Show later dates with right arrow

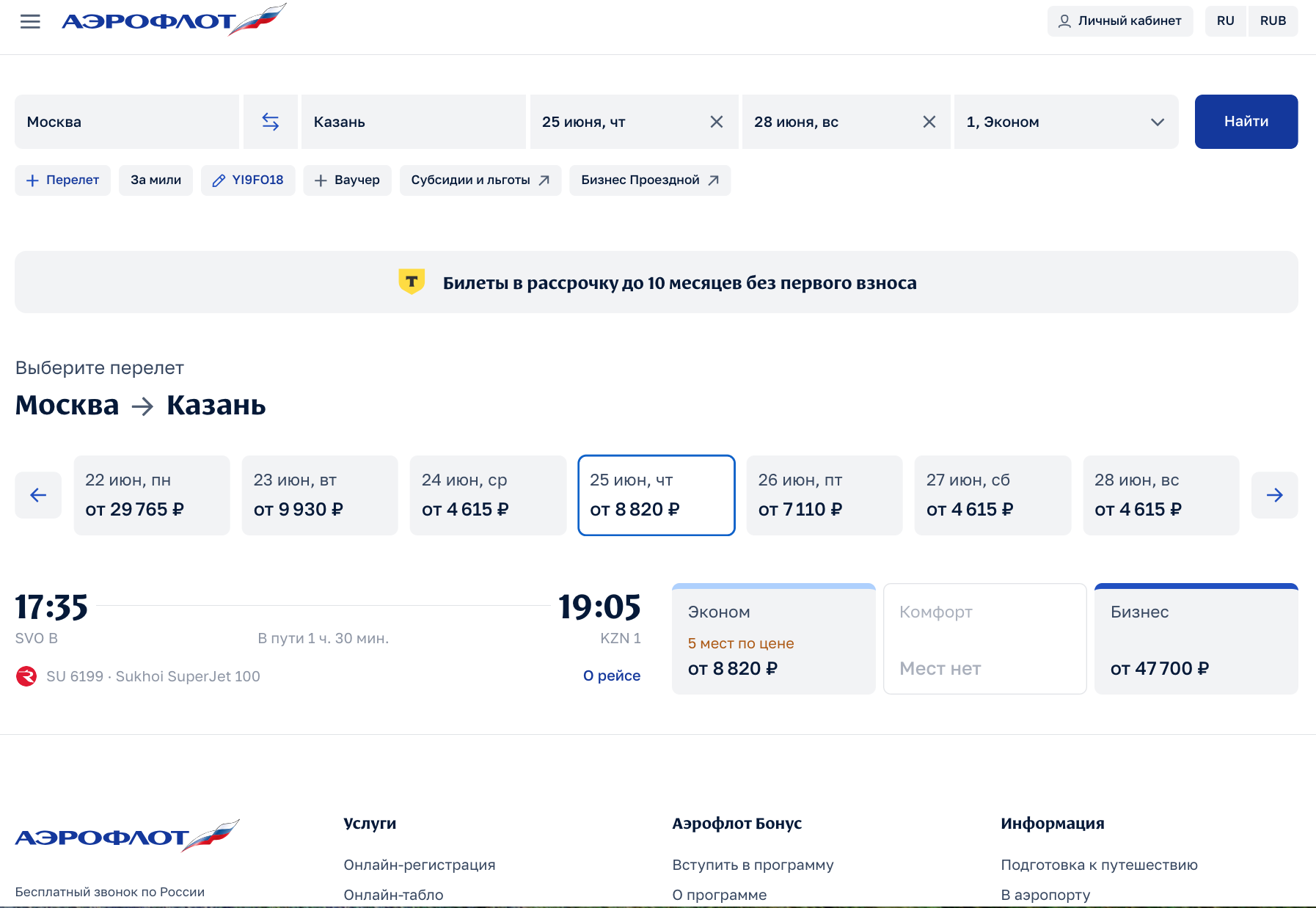(1274, 495)
